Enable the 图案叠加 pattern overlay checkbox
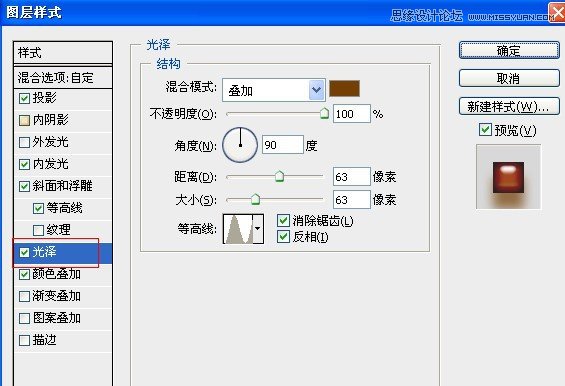Screen dimensions: 565x386 click(x=24, y=318)
